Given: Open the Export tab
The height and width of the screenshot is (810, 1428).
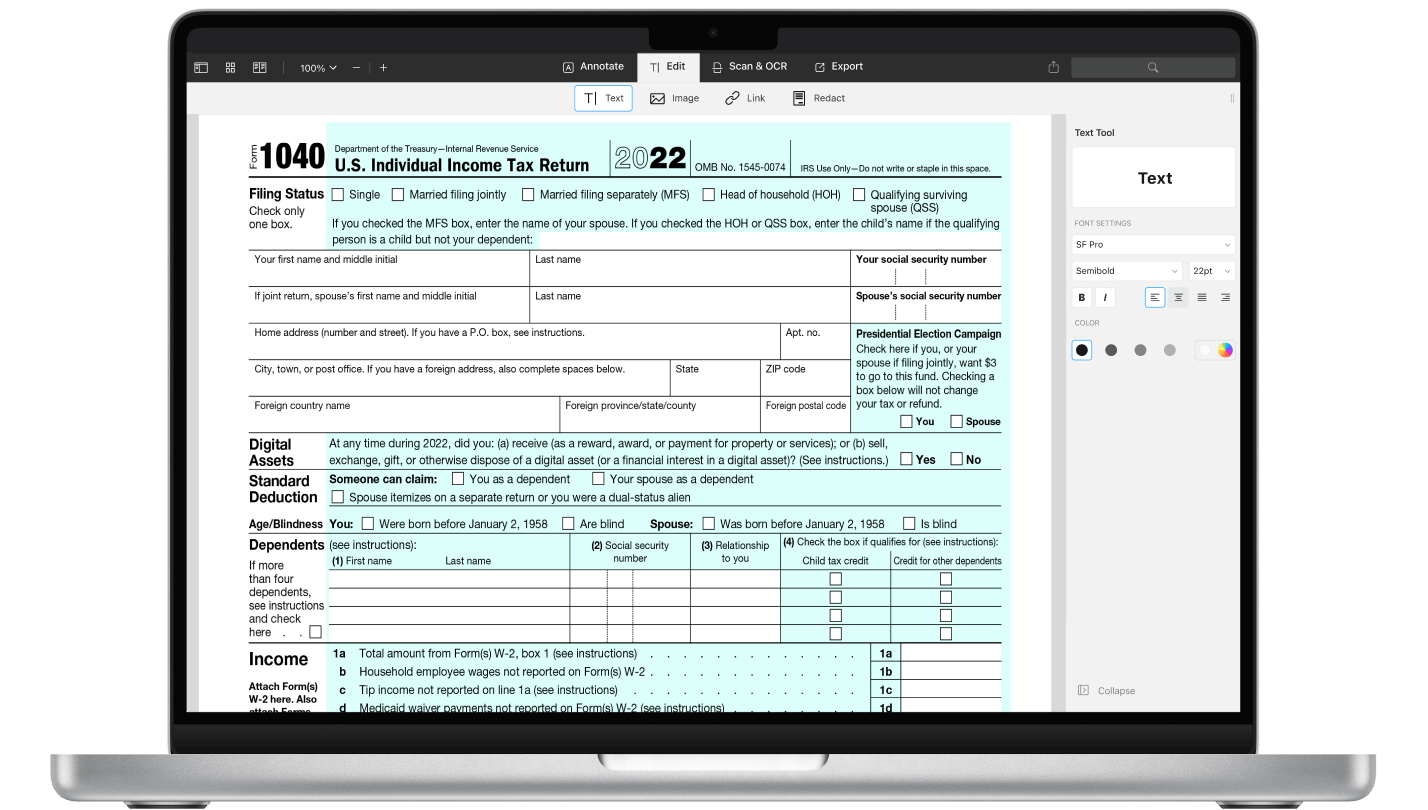Looking at the screenshot, I should 839,67.
